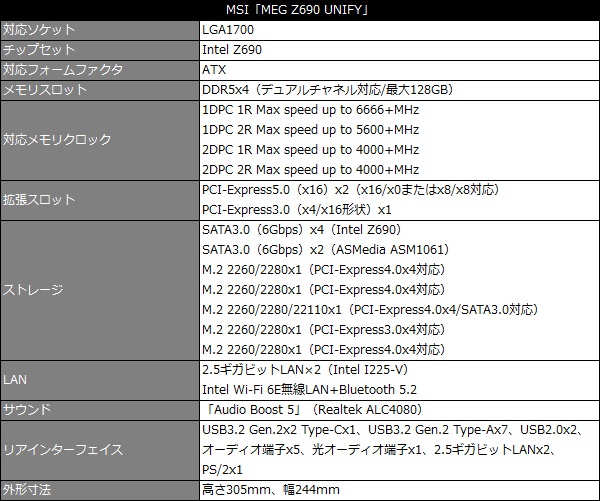The width and height of the screenshot is (600, 501).
Task: Click the 高さ305mm、幅244mm dimensions
Action: 271,490
